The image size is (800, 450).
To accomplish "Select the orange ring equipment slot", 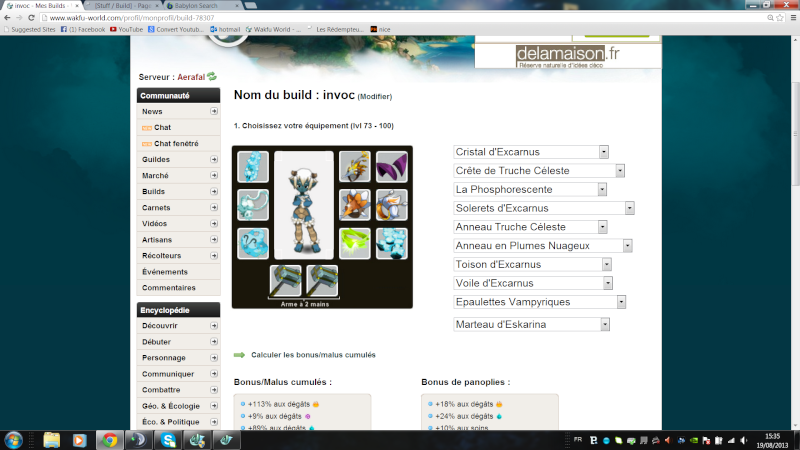I will tap(355, 205).
